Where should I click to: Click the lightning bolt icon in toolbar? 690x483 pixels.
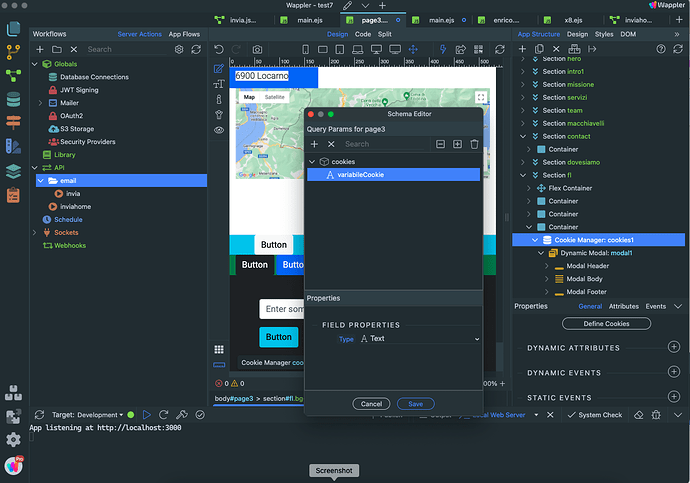click(443, 49)
